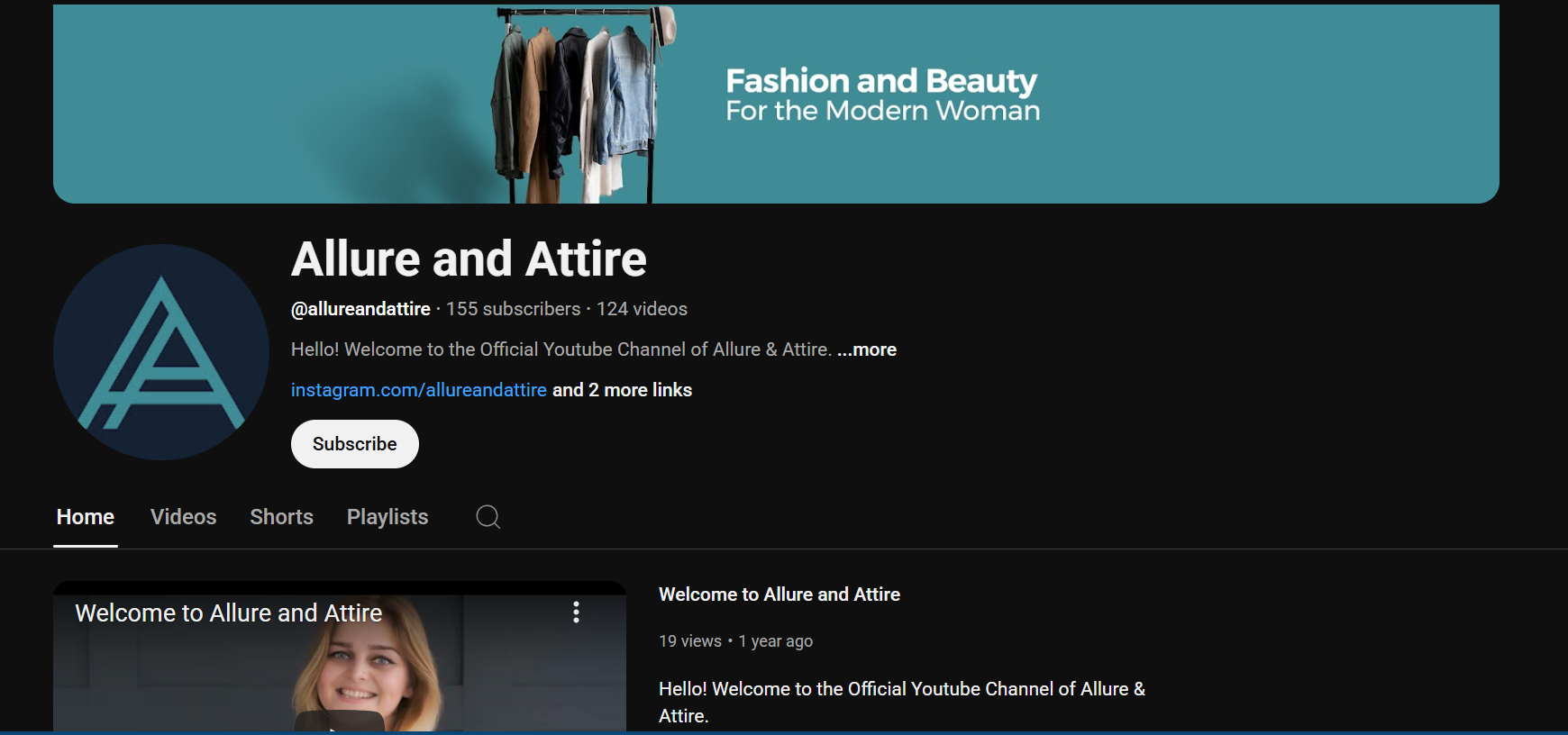Click the '155 subscribers' count

coord(514,309)
